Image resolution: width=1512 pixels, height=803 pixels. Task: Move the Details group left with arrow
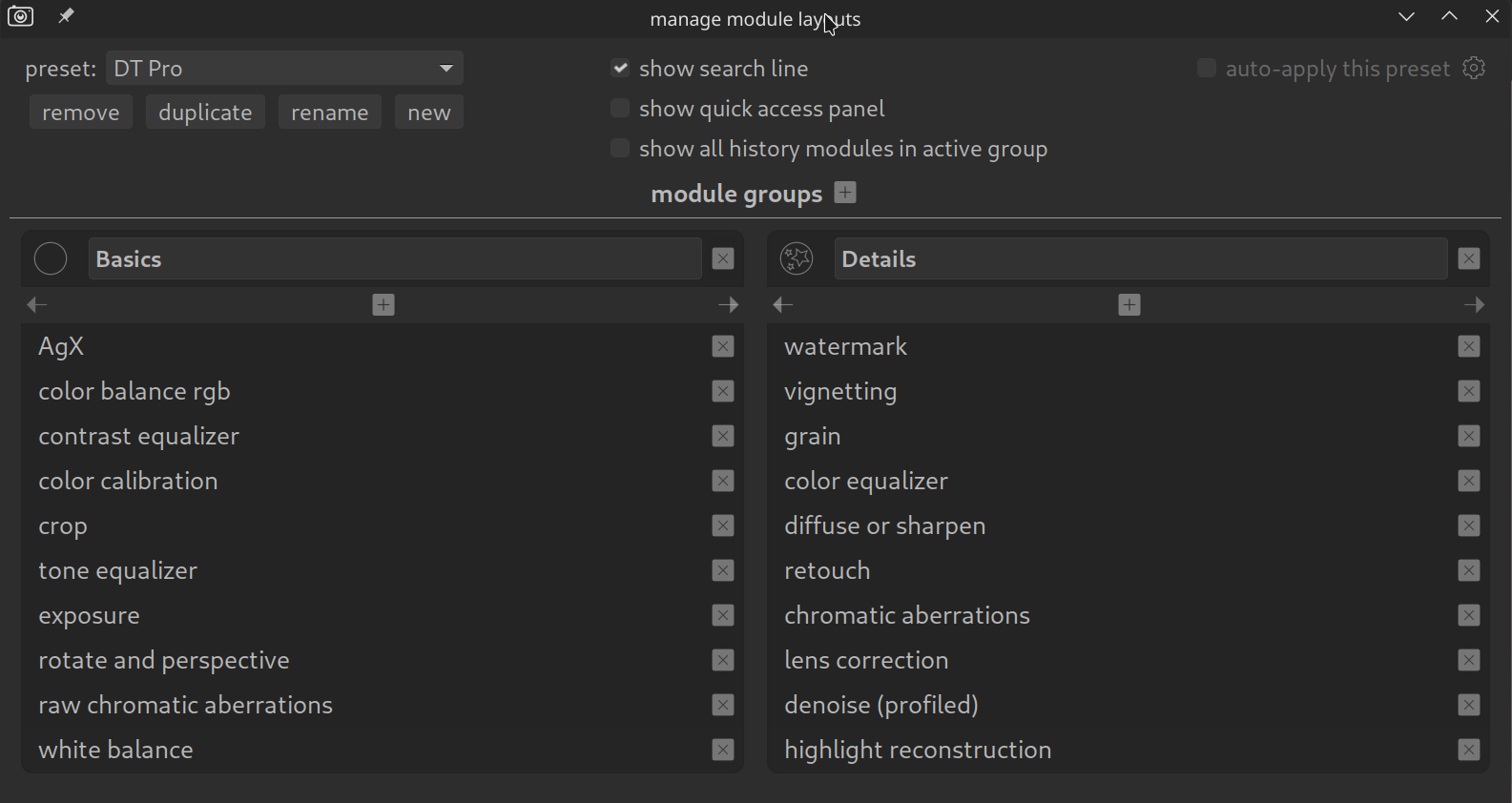(783, 305)
